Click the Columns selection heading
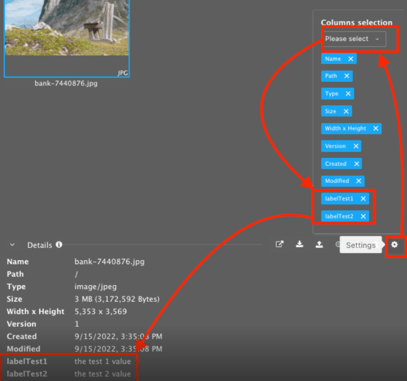407x381 pixels. 356,23
